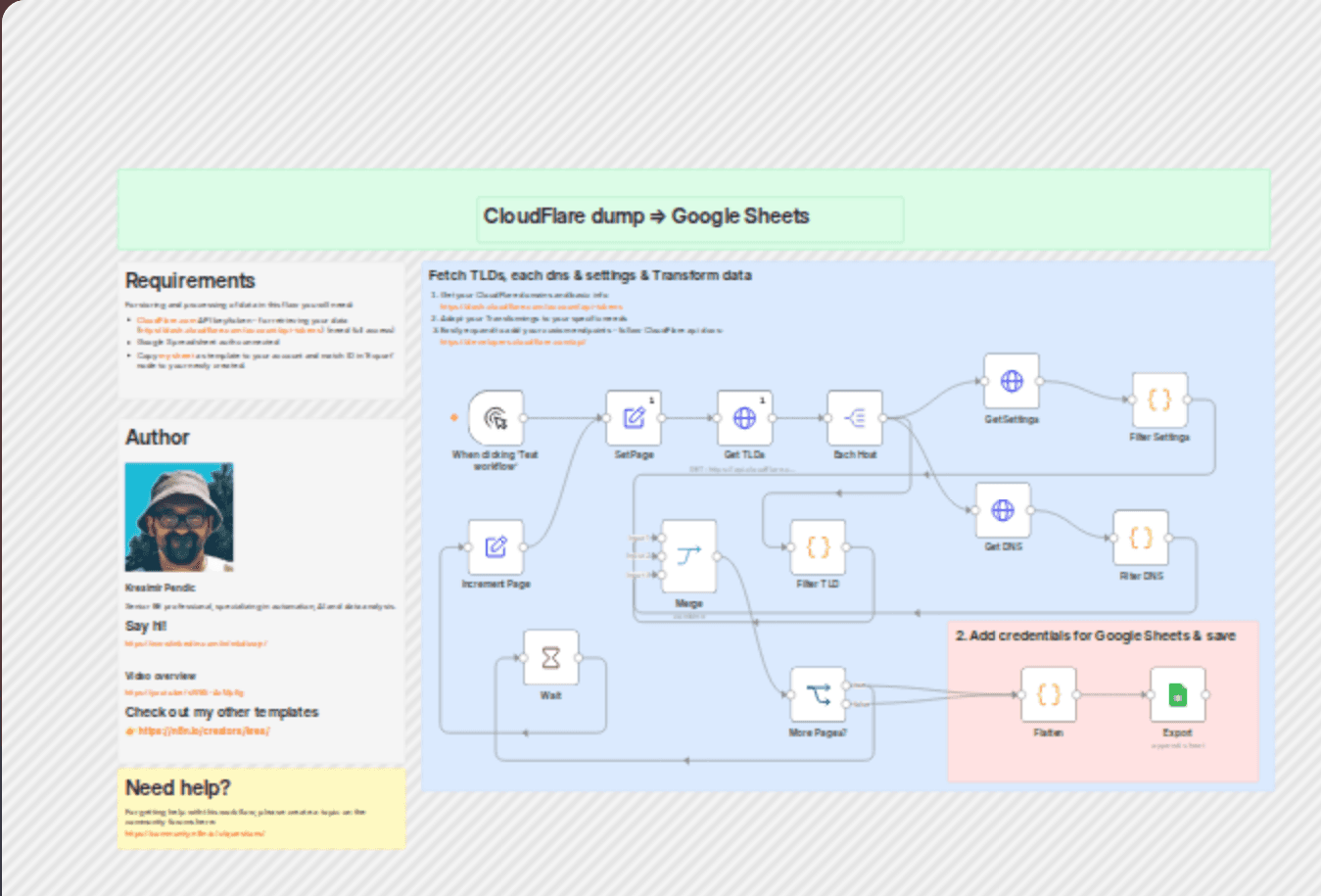This screenshot has height=896, width=1321.
Task: Open the Say hi! link under author
Action: tap(196, 643)
